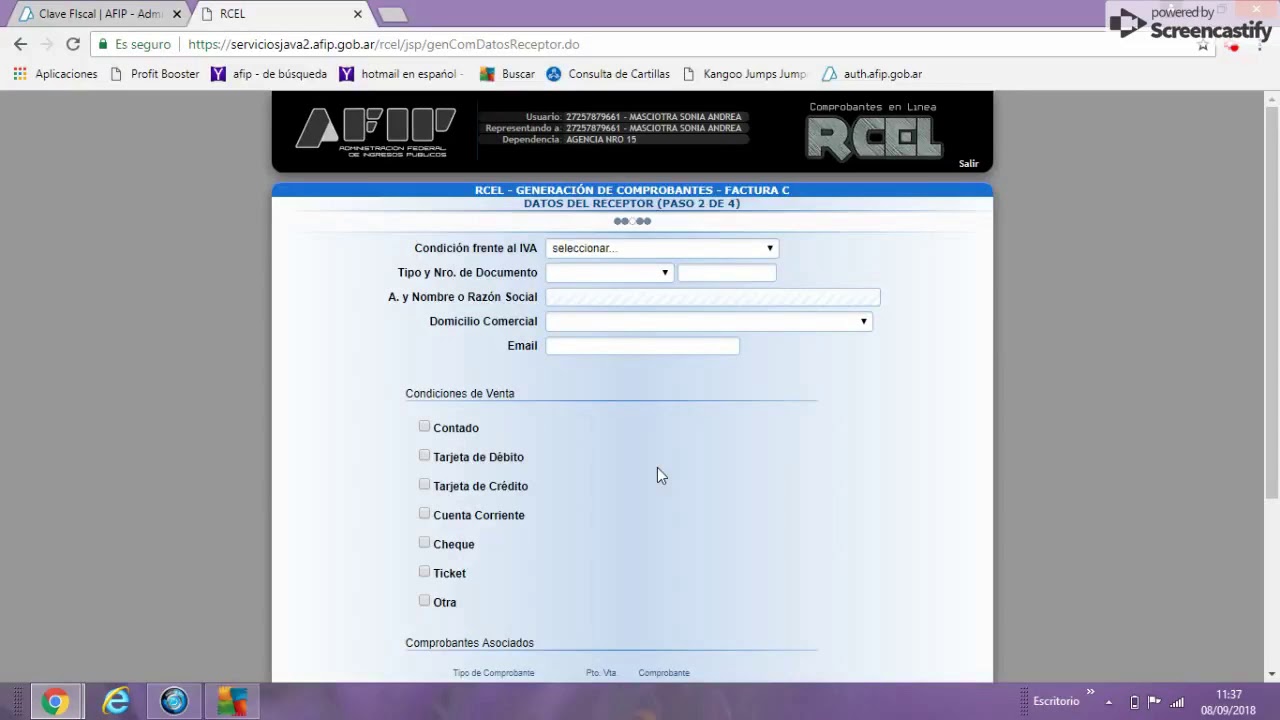Open the Domicilio Comercial dropdown
This screenshot has height=720, width=1280.
coord(708,321)
